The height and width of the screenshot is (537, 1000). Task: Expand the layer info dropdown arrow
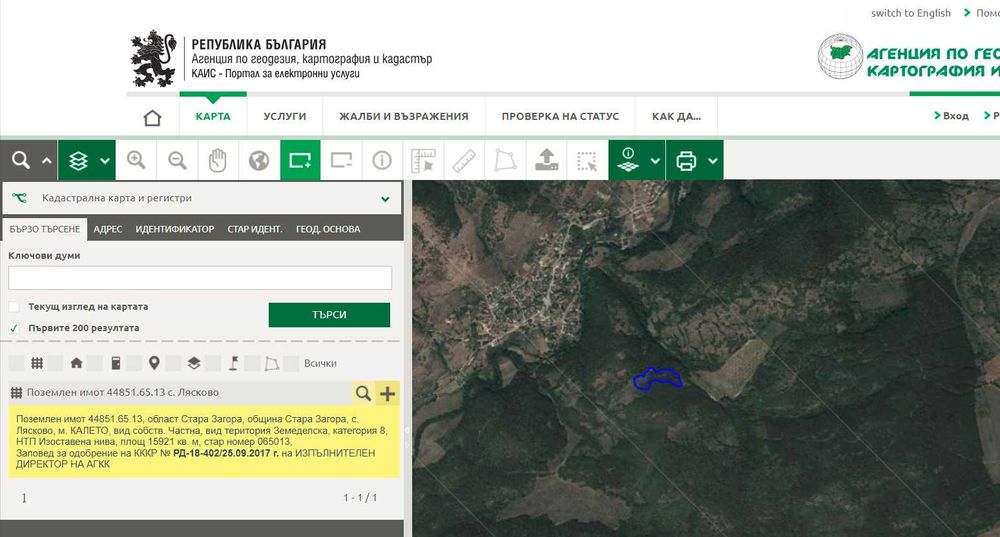point(655,161)
